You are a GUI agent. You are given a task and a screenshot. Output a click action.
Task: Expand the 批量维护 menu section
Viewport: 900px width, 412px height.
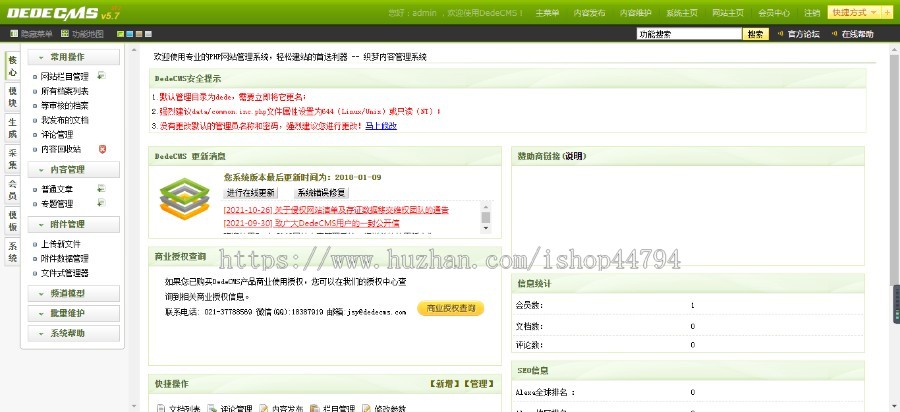click(x=73, y=313)
